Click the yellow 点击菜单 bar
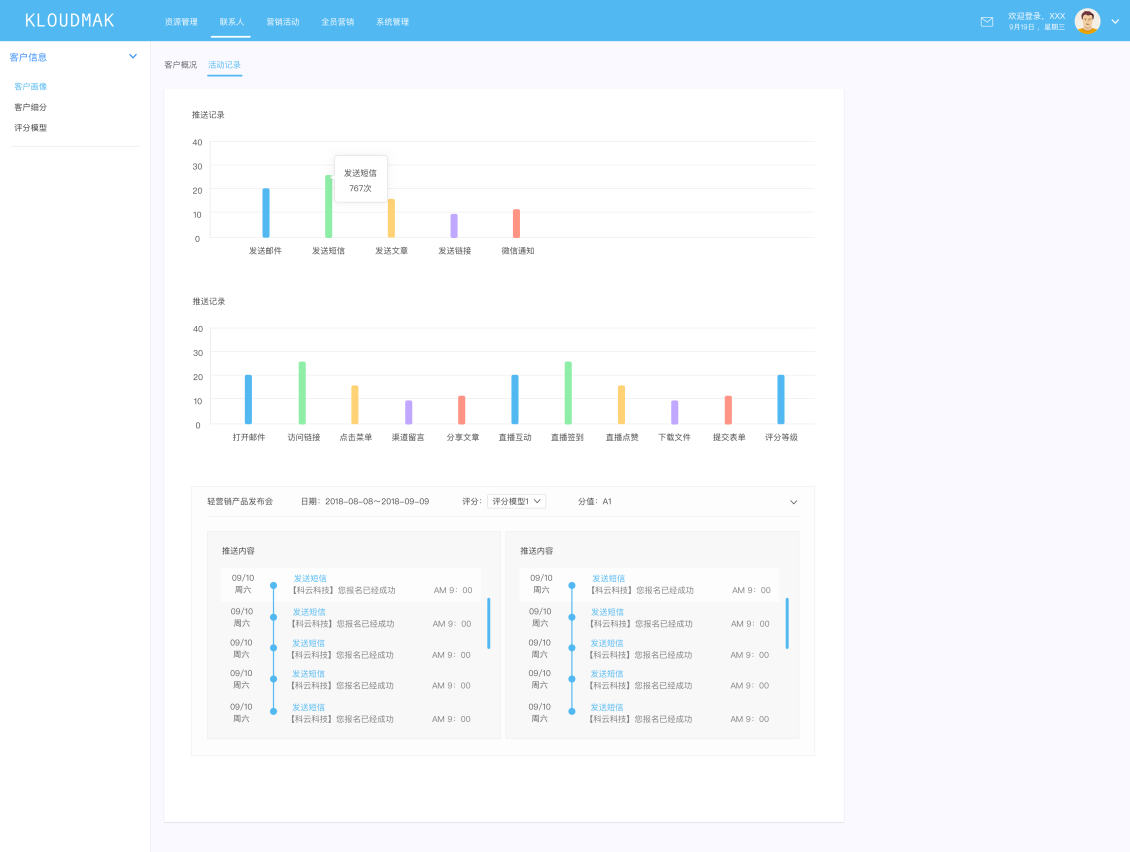Viewport: 1130px width, 852px height. [355, 405]
